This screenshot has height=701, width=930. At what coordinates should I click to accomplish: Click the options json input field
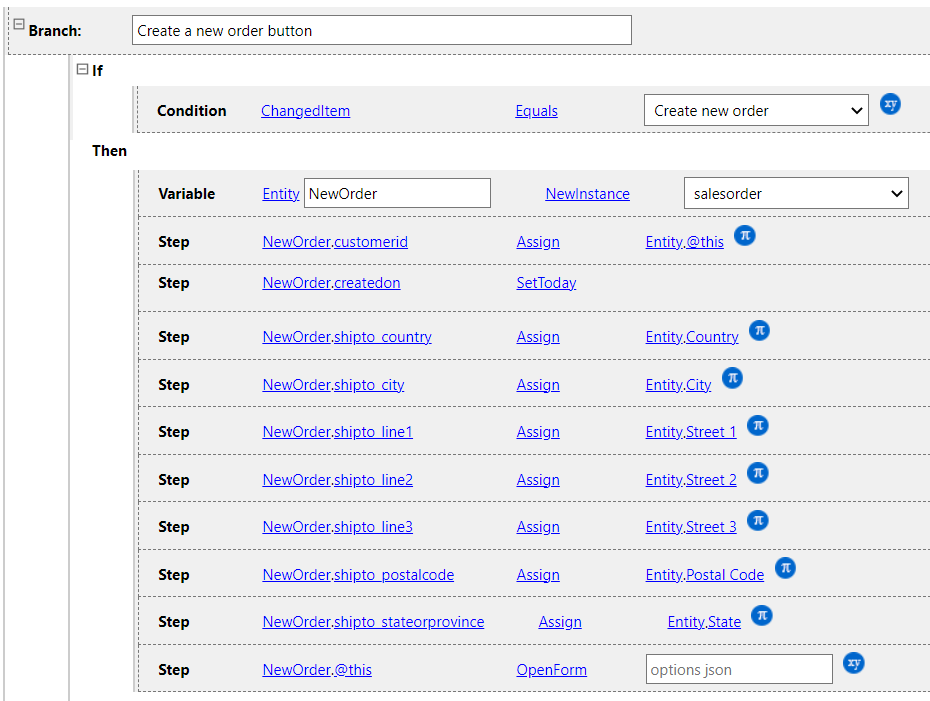point(739,670)
